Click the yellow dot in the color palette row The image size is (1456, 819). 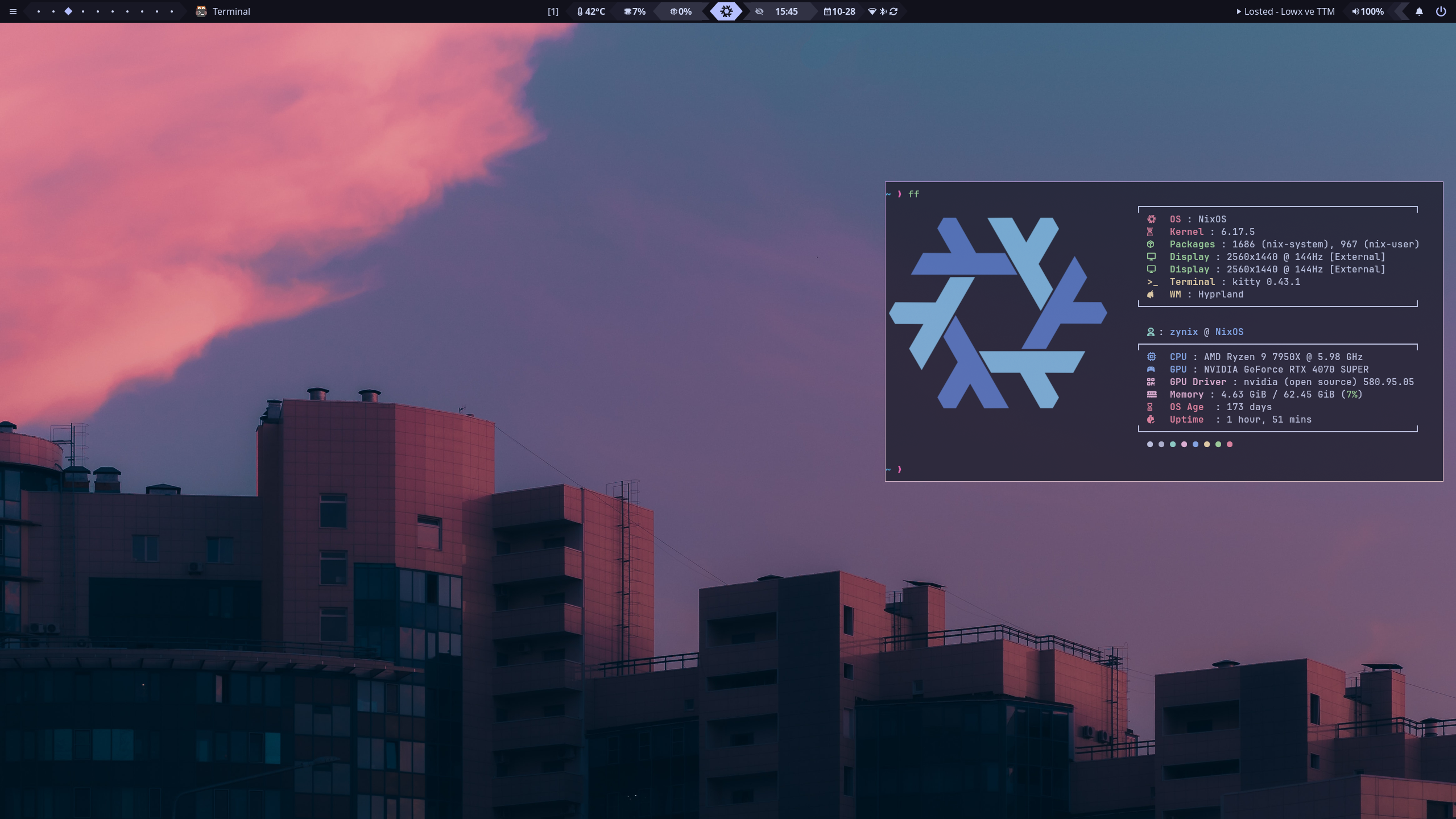(x=1207, y=444)
